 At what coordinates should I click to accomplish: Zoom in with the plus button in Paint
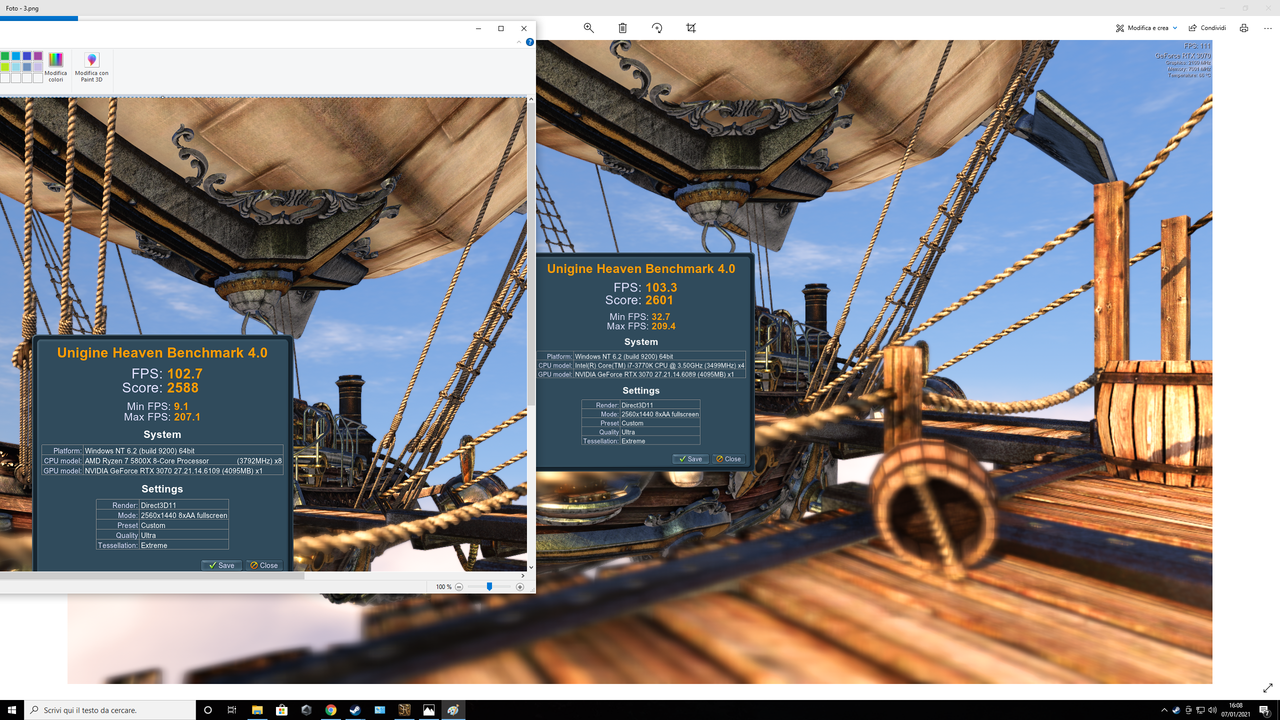click(520, 587)
